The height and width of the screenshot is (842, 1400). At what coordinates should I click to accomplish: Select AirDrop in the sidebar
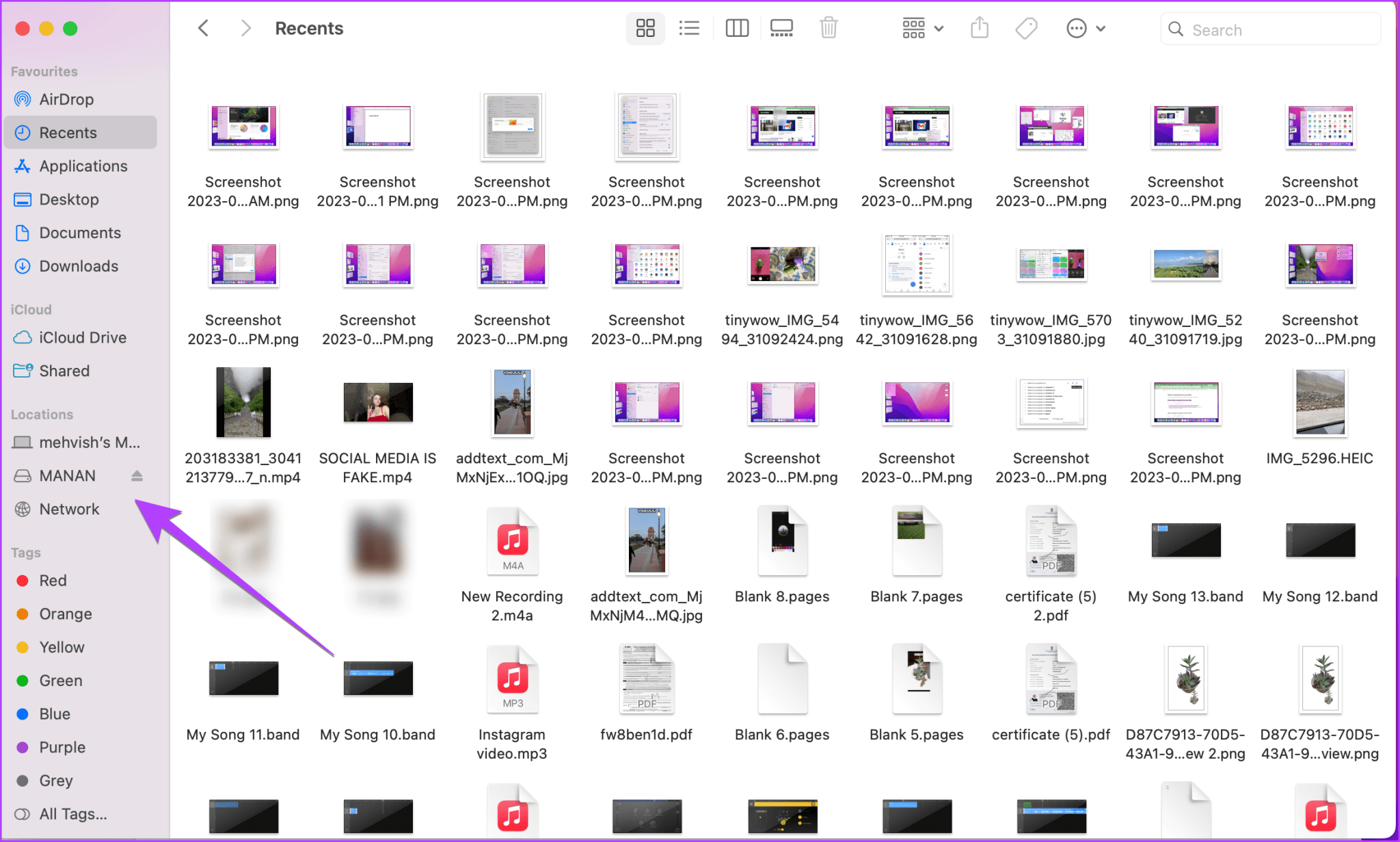coord(66,98)
